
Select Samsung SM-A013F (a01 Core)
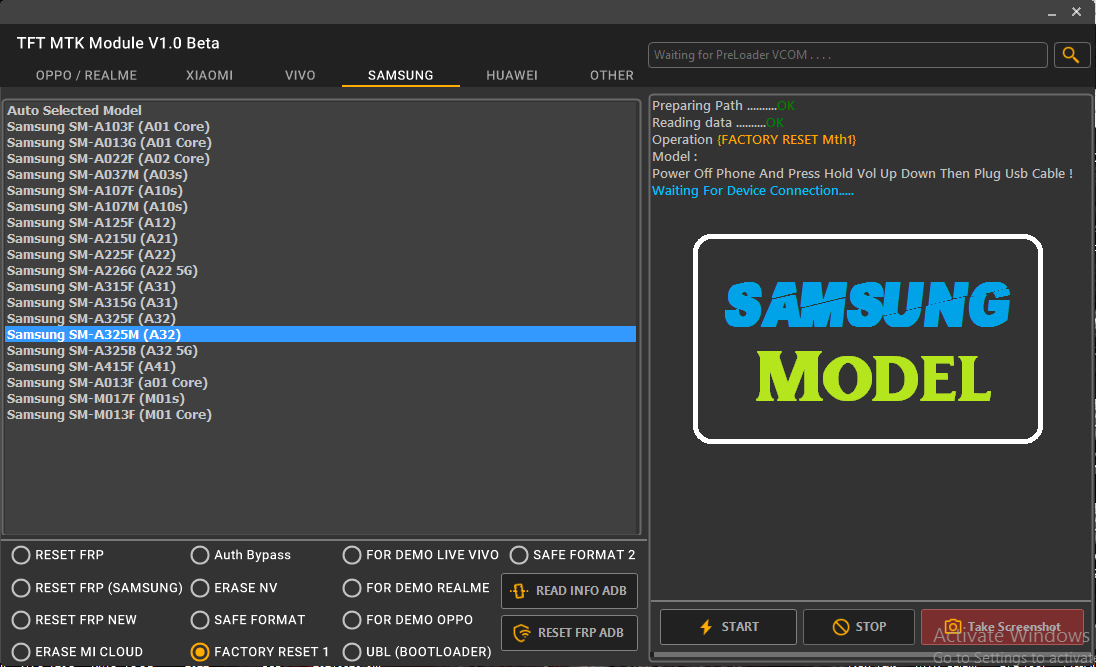[x=320, y=383]
